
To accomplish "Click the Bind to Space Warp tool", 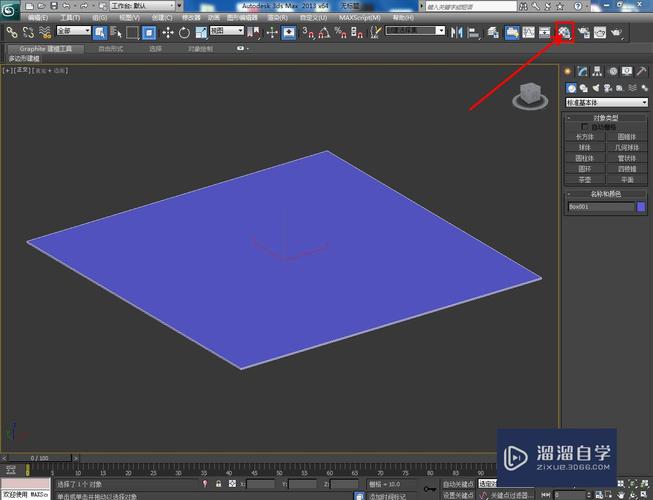I will tap(45, 32).
